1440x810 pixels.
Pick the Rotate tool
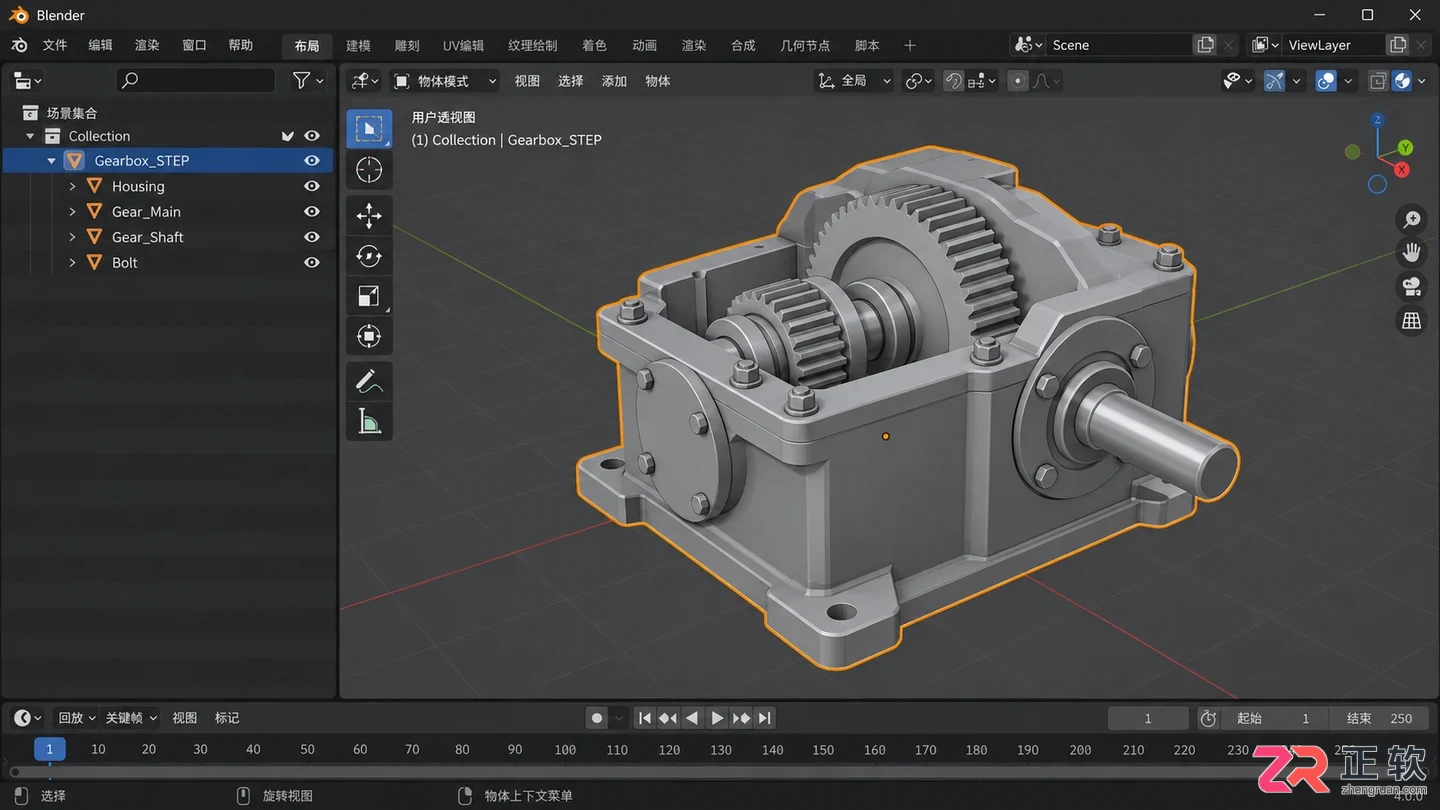point(369,256)
